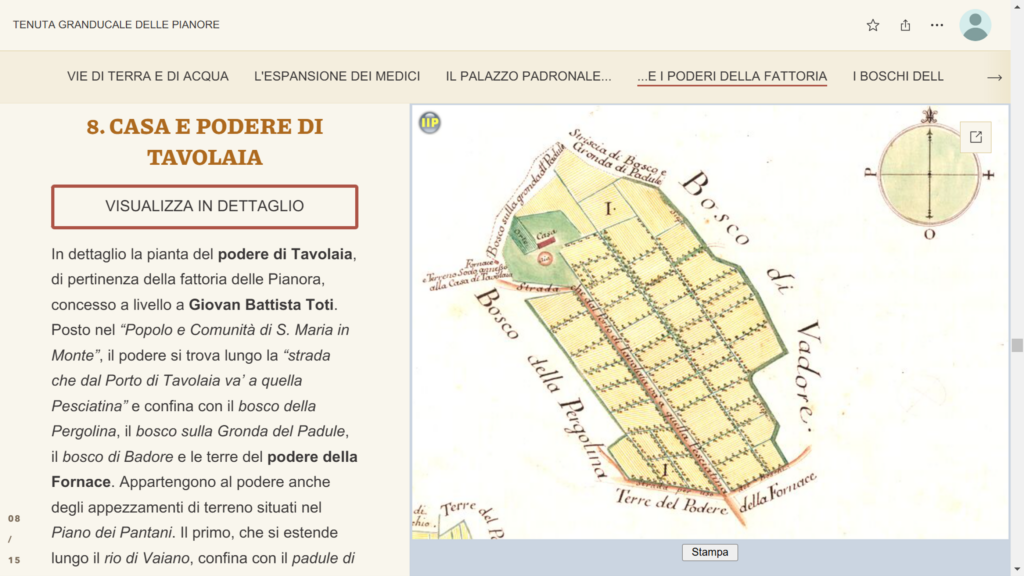The width and height of the screenshot is (1024, 576).
Task: Advance tabs with the right arrow
Action: (994, 77)
